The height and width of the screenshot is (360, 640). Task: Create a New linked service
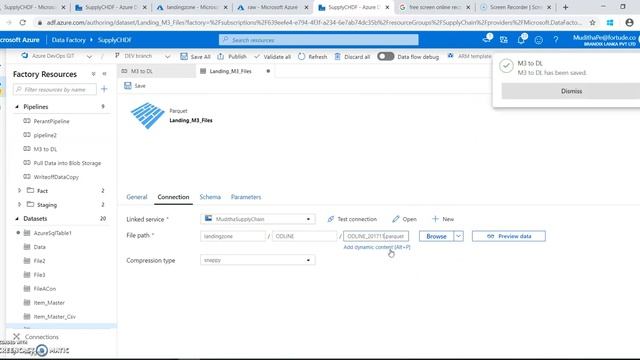pos(443,219)
